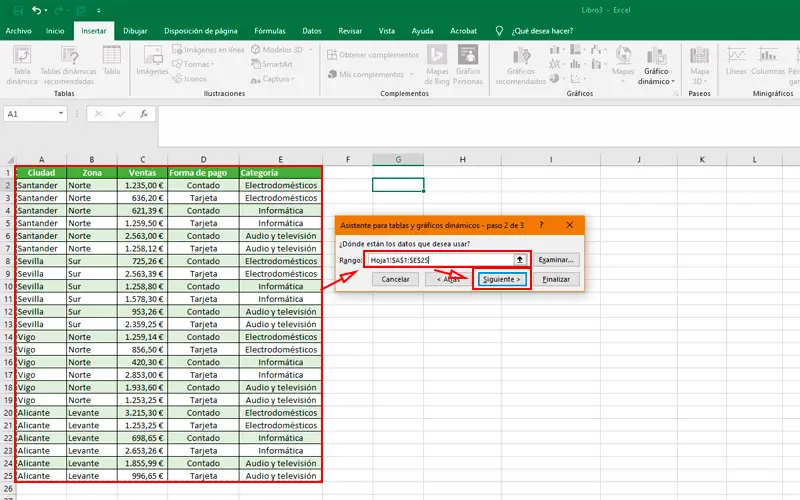Screen dimensions: 800x500
Task: Open the Name Box dropdown arrow
Action: pos(61,114)
